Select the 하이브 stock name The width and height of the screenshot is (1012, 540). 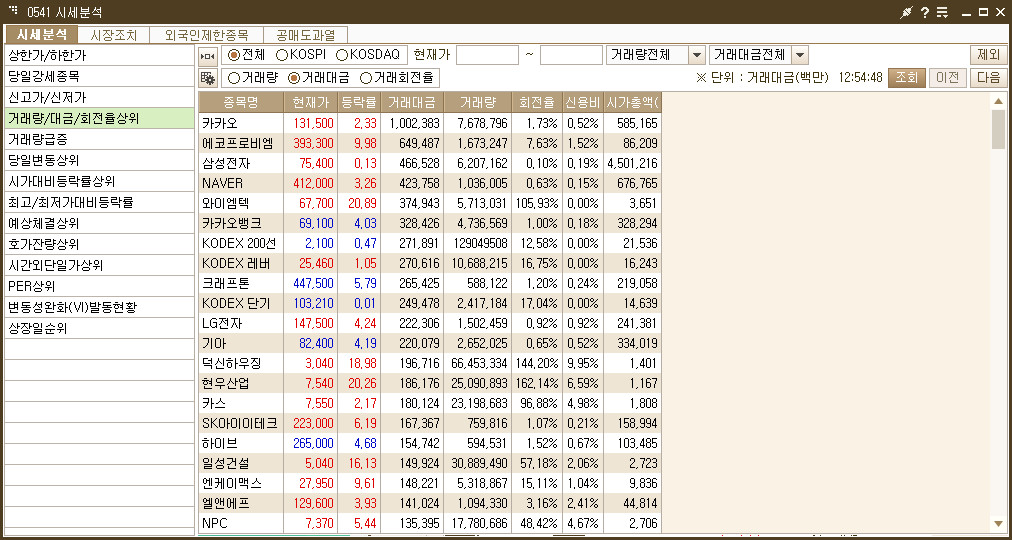point(219,443)
